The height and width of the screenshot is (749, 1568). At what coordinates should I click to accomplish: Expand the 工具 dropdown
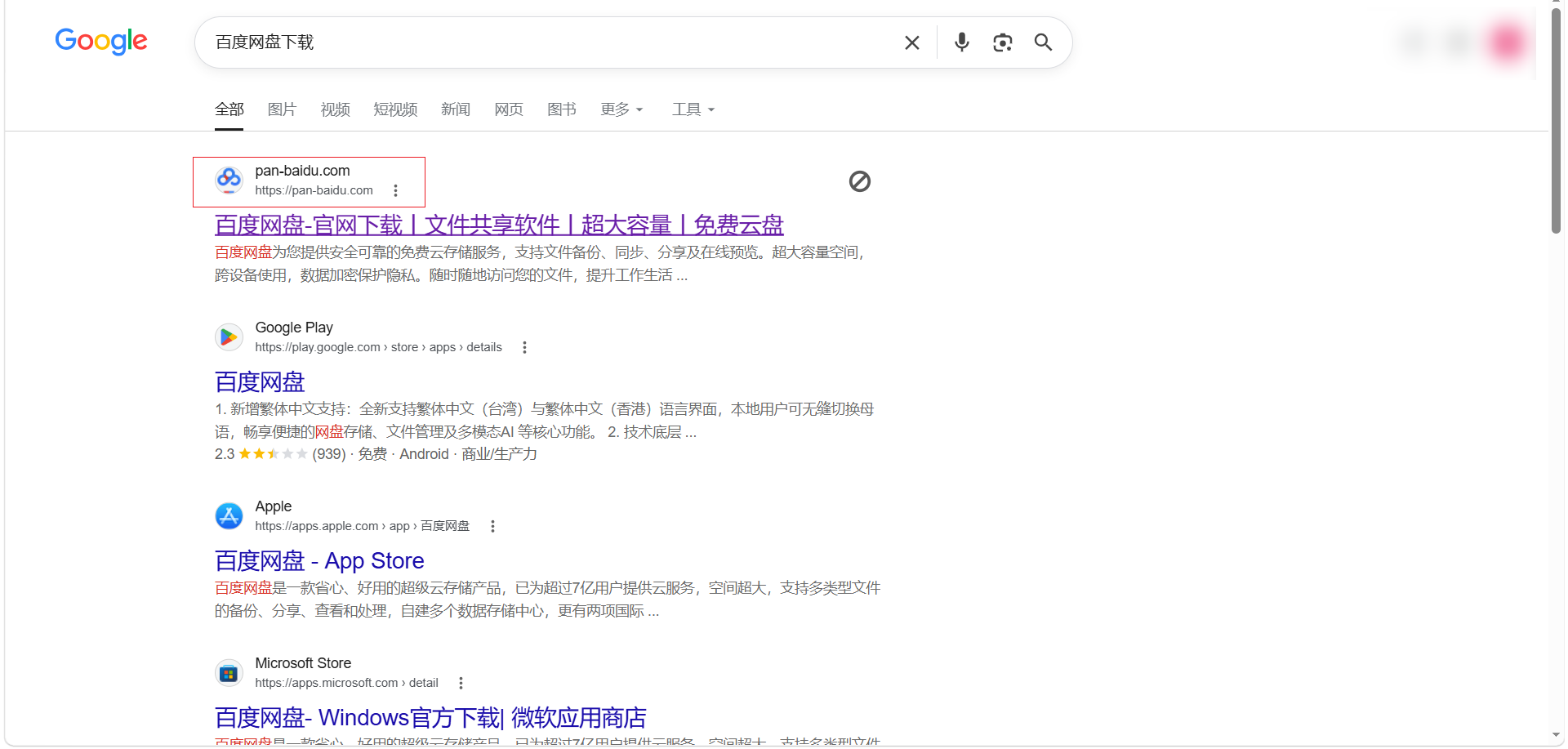click(x=693, y=109)
